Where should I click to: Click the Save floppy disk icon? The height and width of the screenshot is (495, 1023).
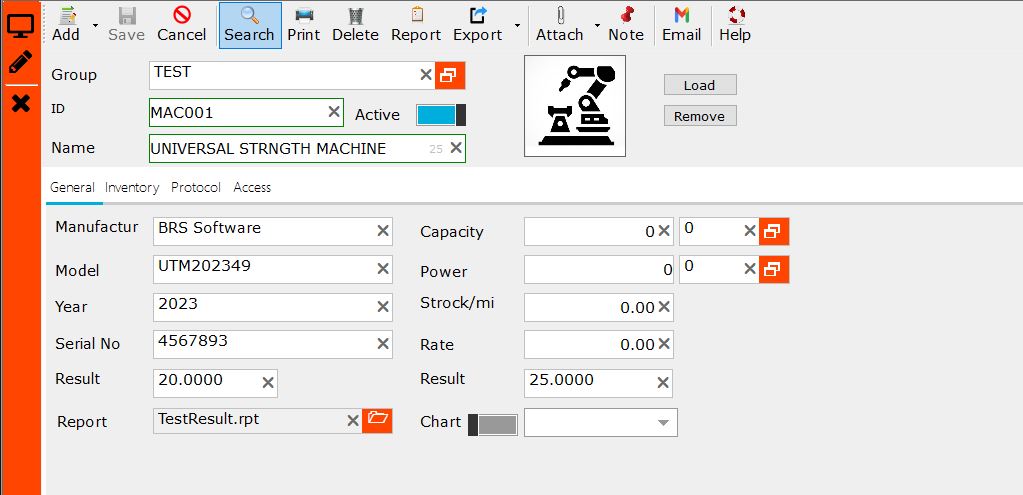tap(127, 14)
